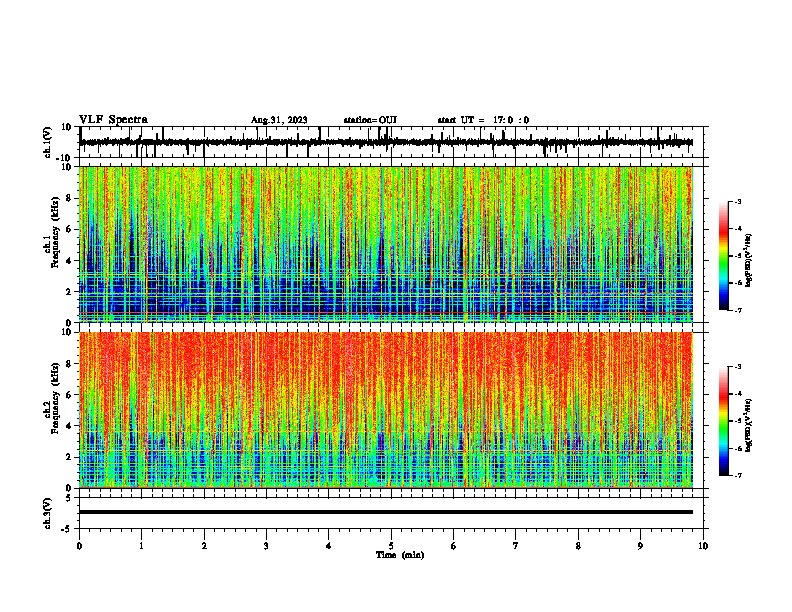Click time axis tick label "3"
The width and height of the screenshot is (792, 612).
[x=267, y=546]
